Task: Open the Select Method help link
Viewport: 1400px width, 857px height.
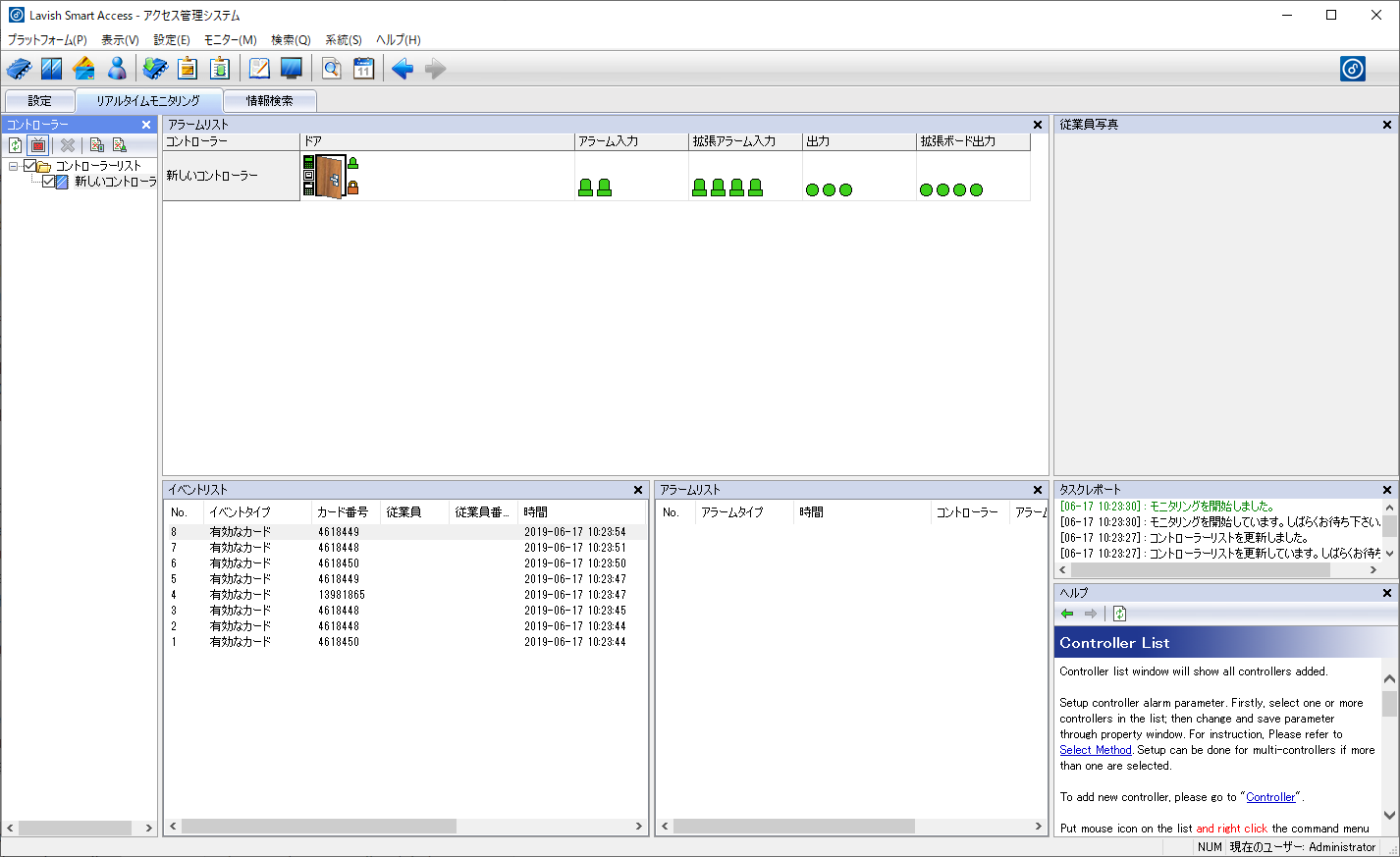Action: pos(1095,750)
